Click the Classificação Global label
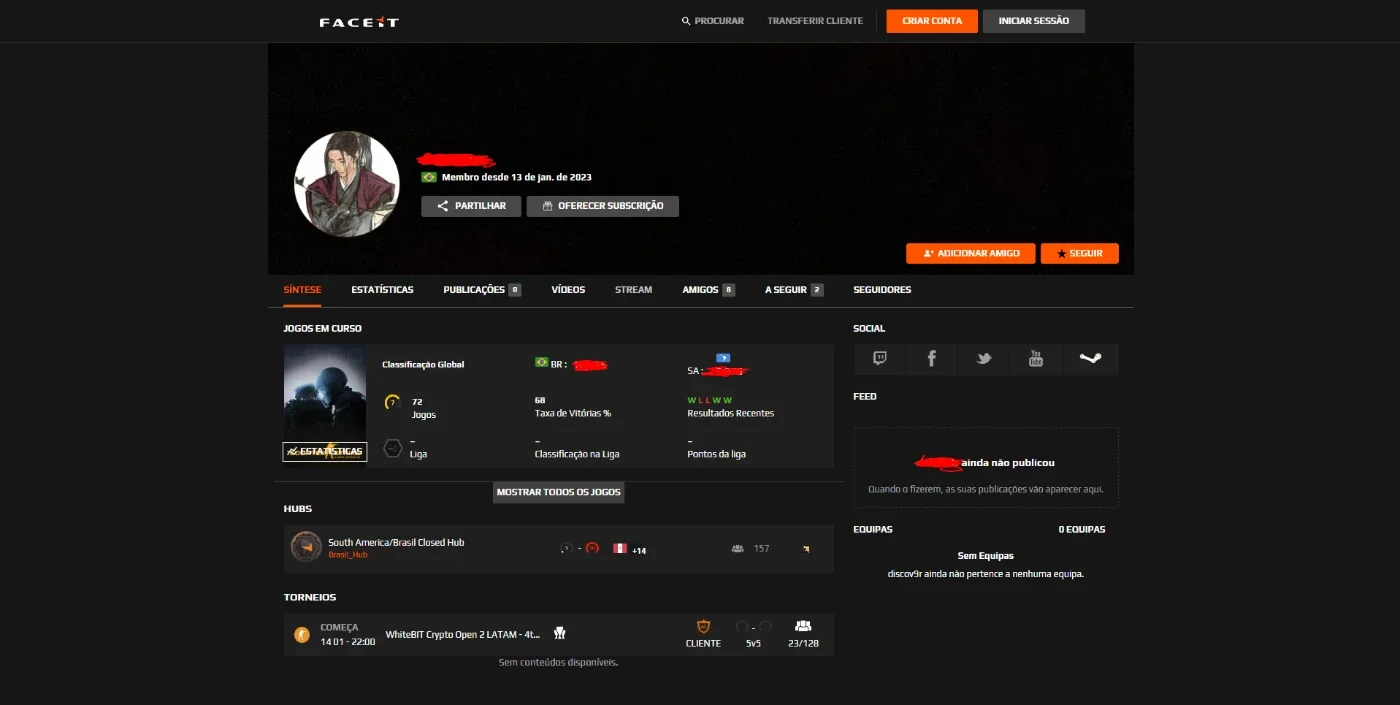1400x705 pixels. (x=423, y=364)
